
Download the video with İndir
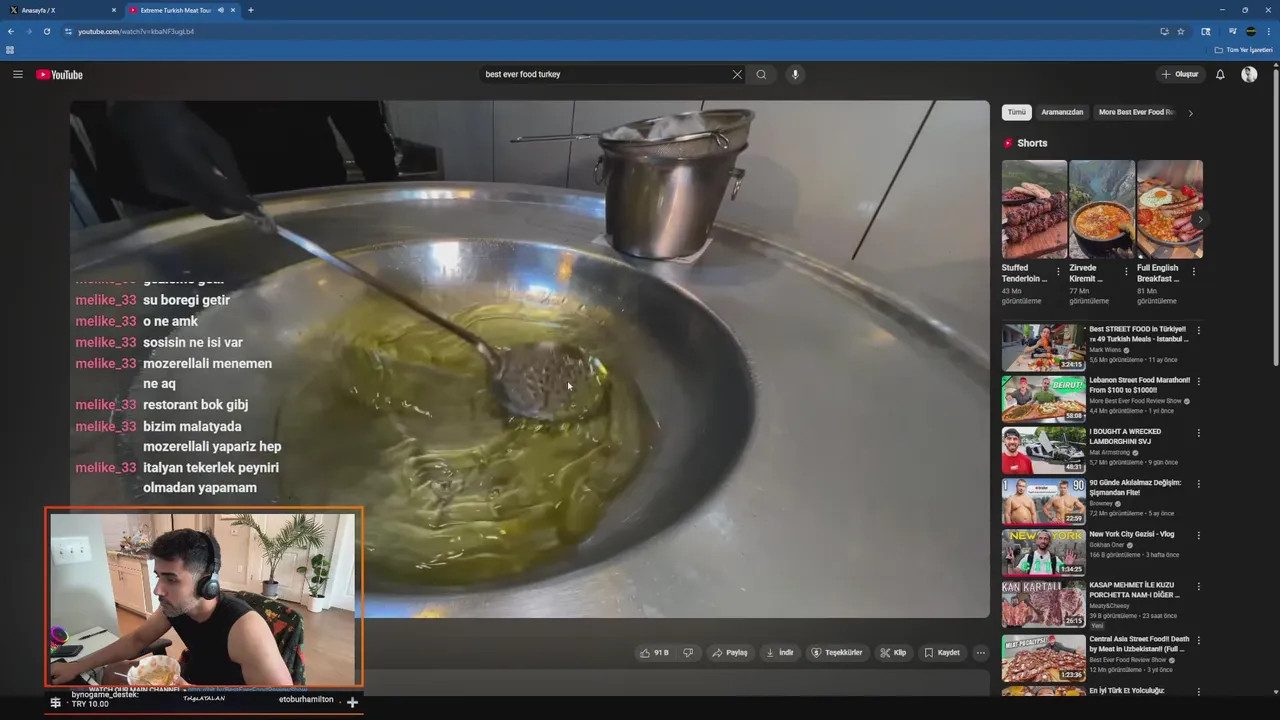pos(780,652)
